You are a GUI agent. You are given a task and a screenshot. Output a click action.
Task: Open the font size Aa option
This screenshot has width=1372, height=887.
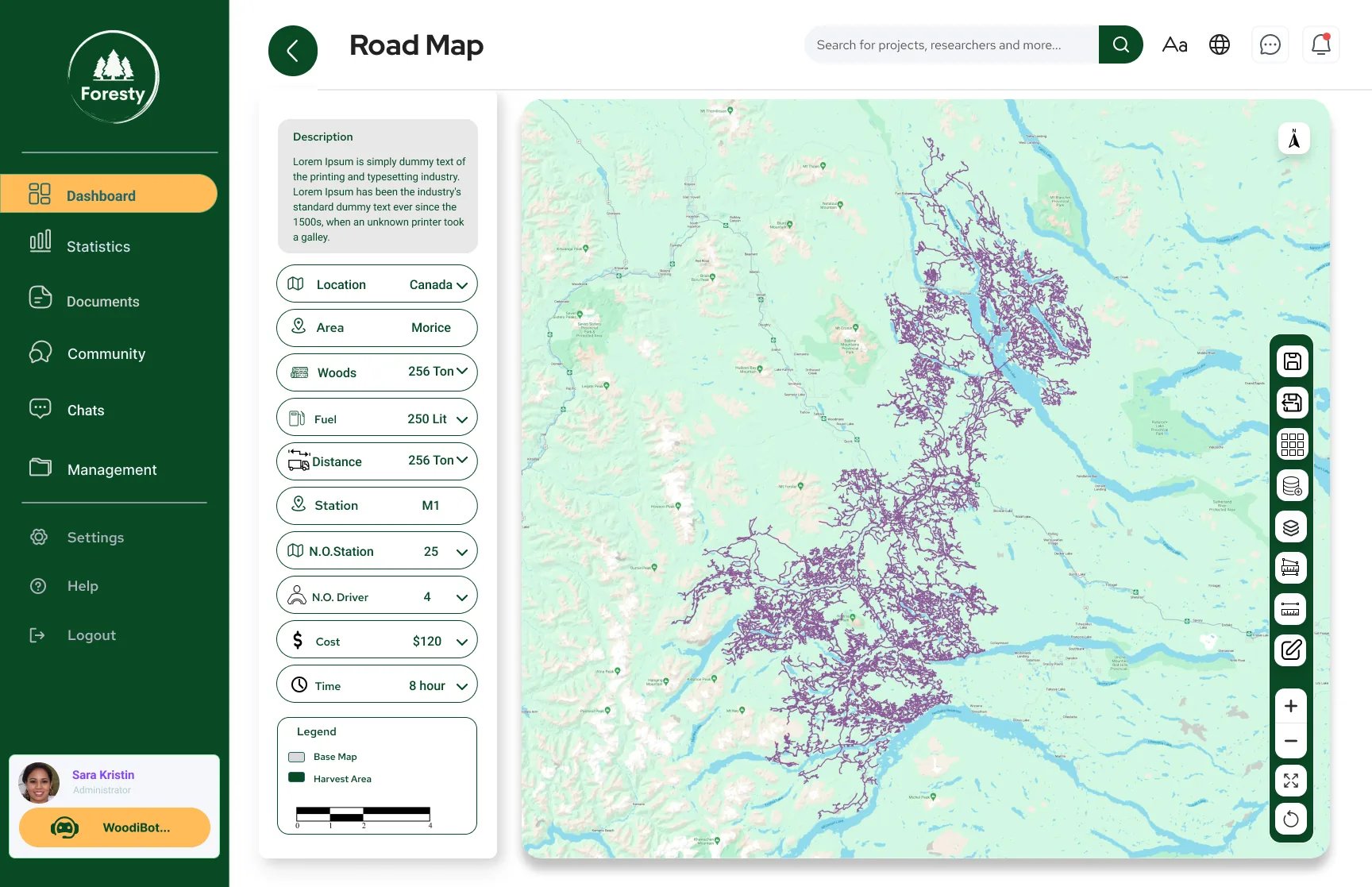[1174, 44]
